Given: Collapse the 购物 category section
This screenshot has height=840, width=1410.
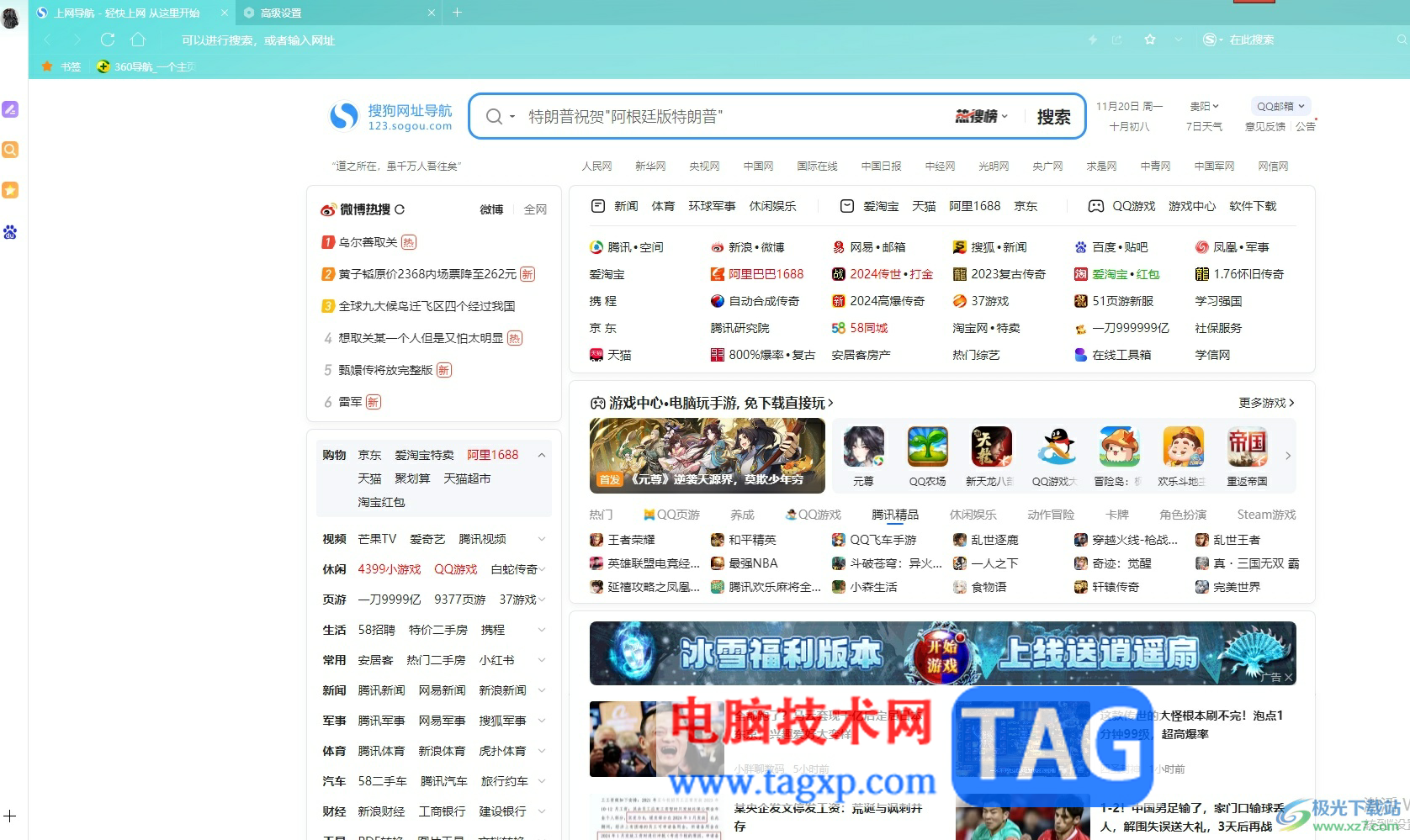Looking at the screenshot, I should (x=542, y=455).
